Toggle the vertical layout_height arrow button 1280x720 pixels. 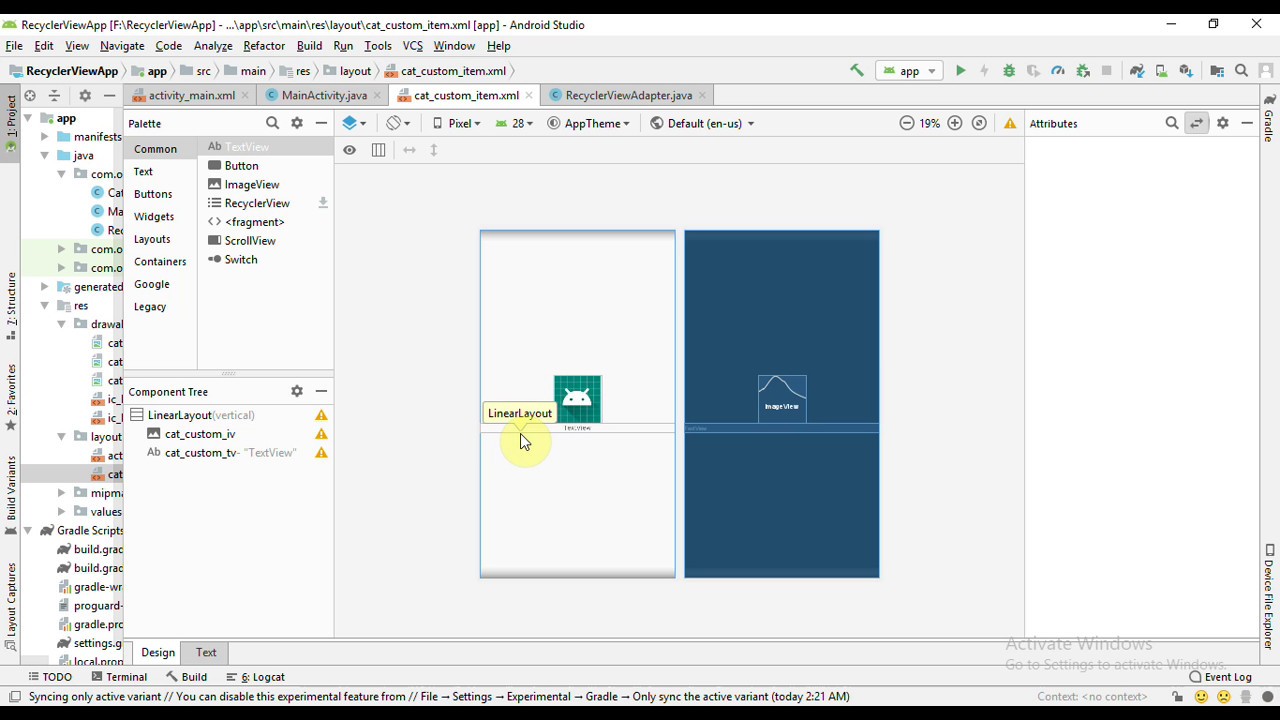[434, 150]
